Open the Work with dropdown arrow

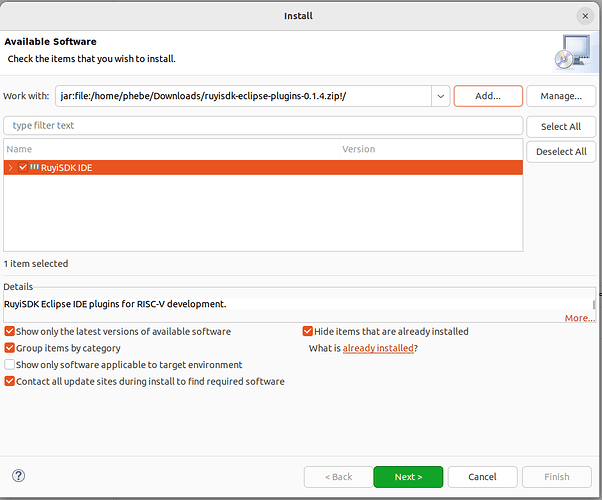tap(440, 96)
